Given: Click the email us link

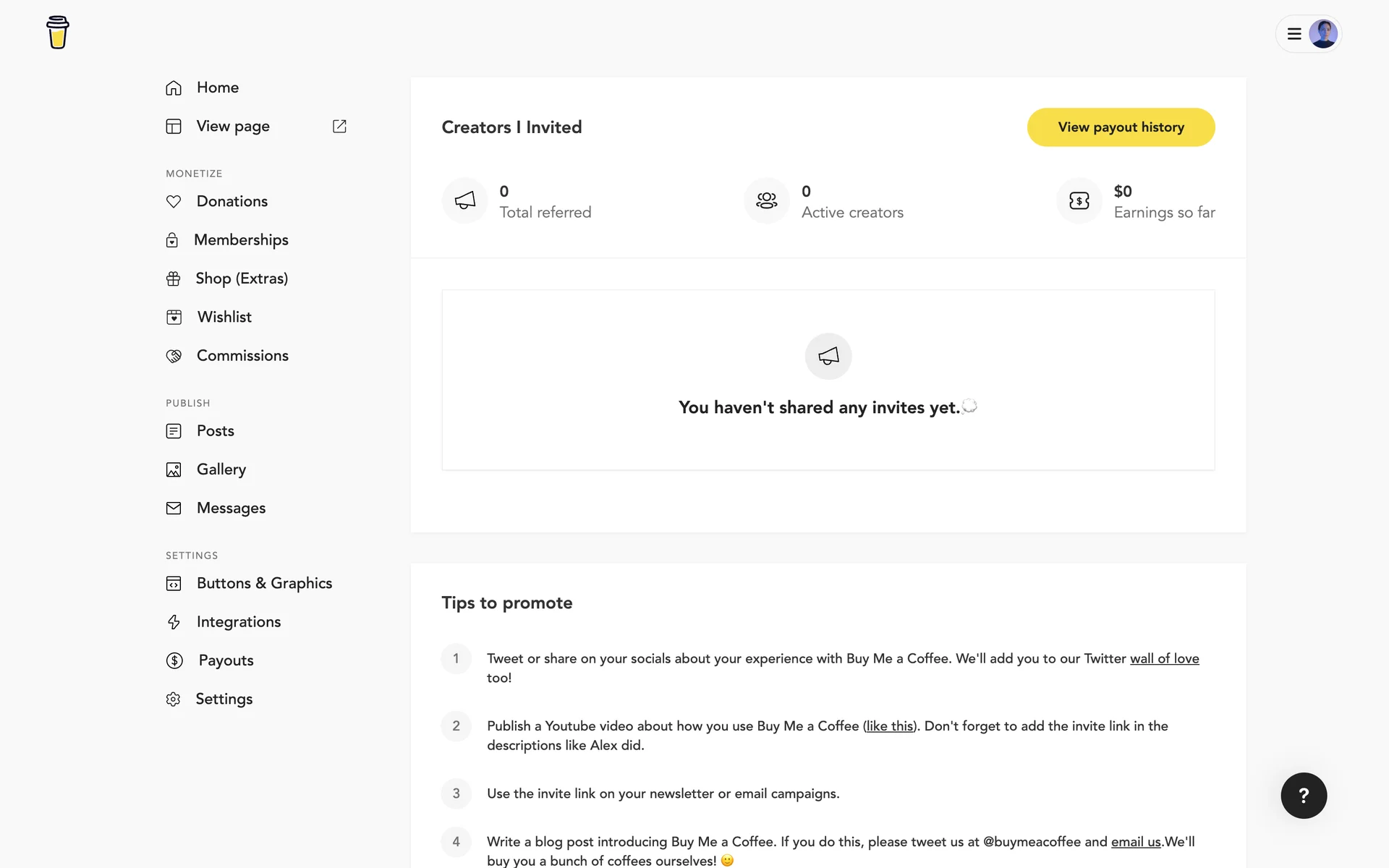Looking at the screenshot, I should 1136,842.
